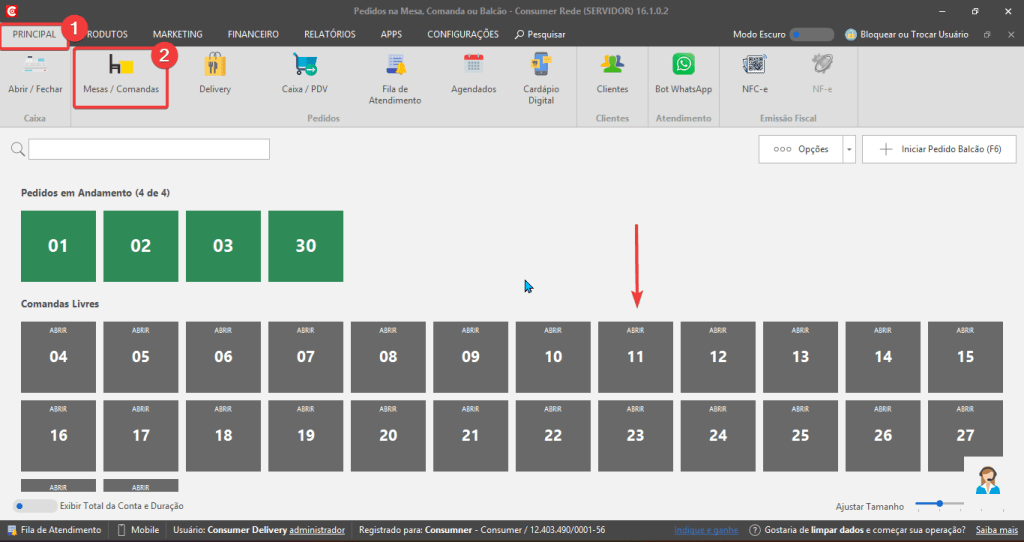This screenshot has height=542, width=1024.
Task: Open free comanda 15
Action: pyautogui.click(x=965, y=357)
